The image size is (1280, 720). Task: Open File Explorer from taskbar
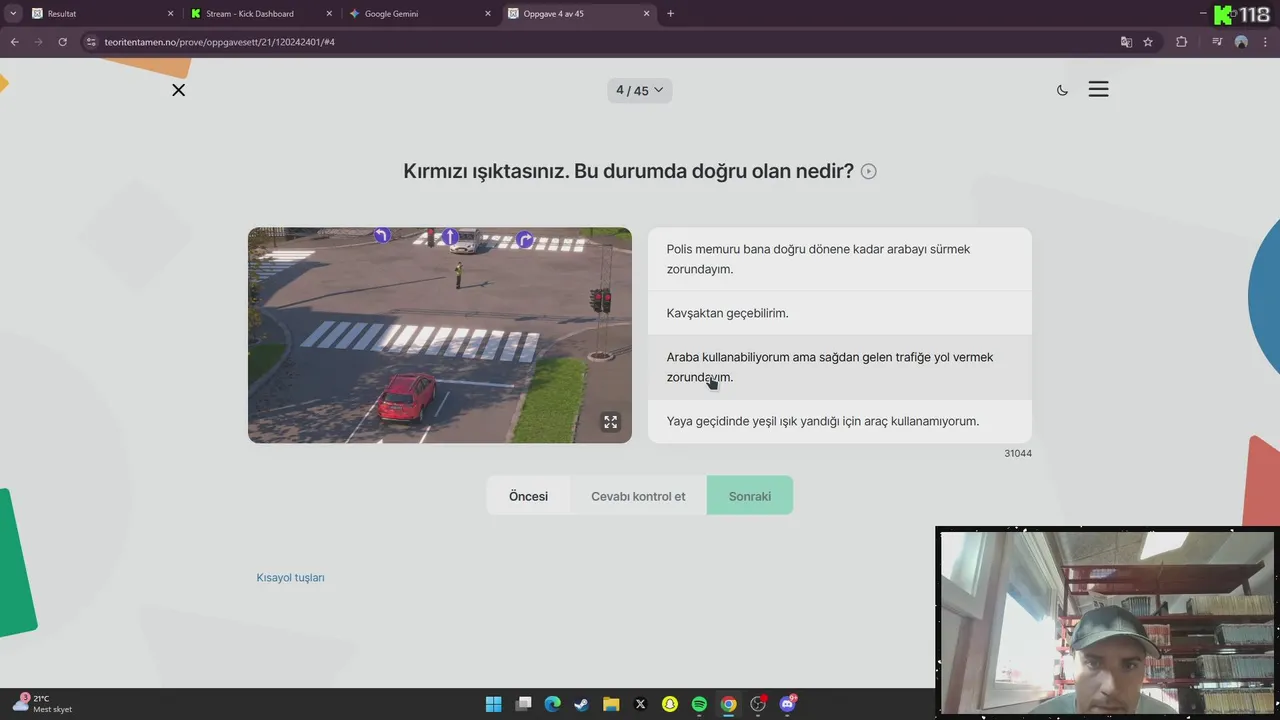coord(611,704)
